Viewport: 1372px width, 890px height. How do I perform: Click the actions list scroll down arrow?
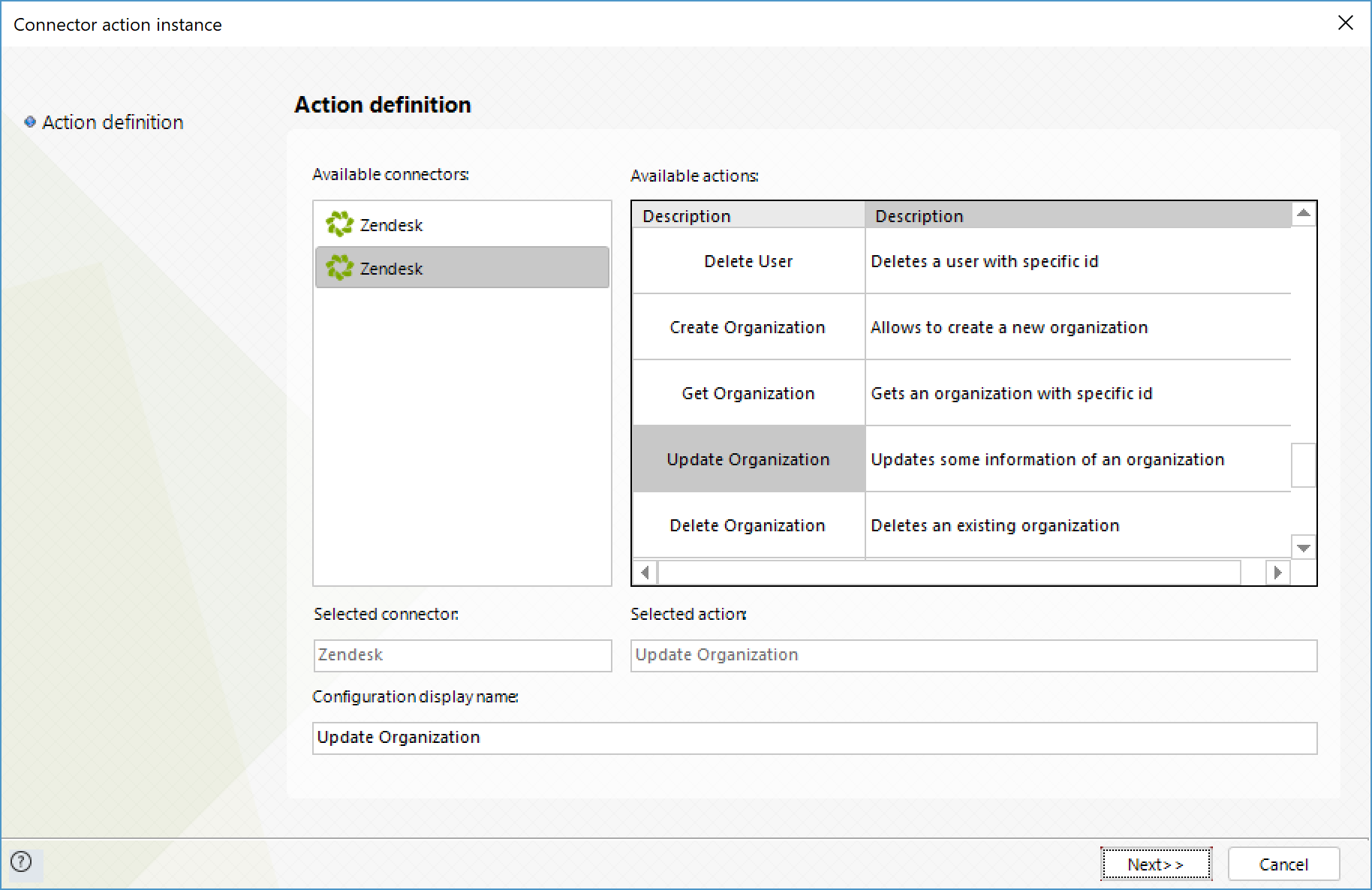point(1304,548)
